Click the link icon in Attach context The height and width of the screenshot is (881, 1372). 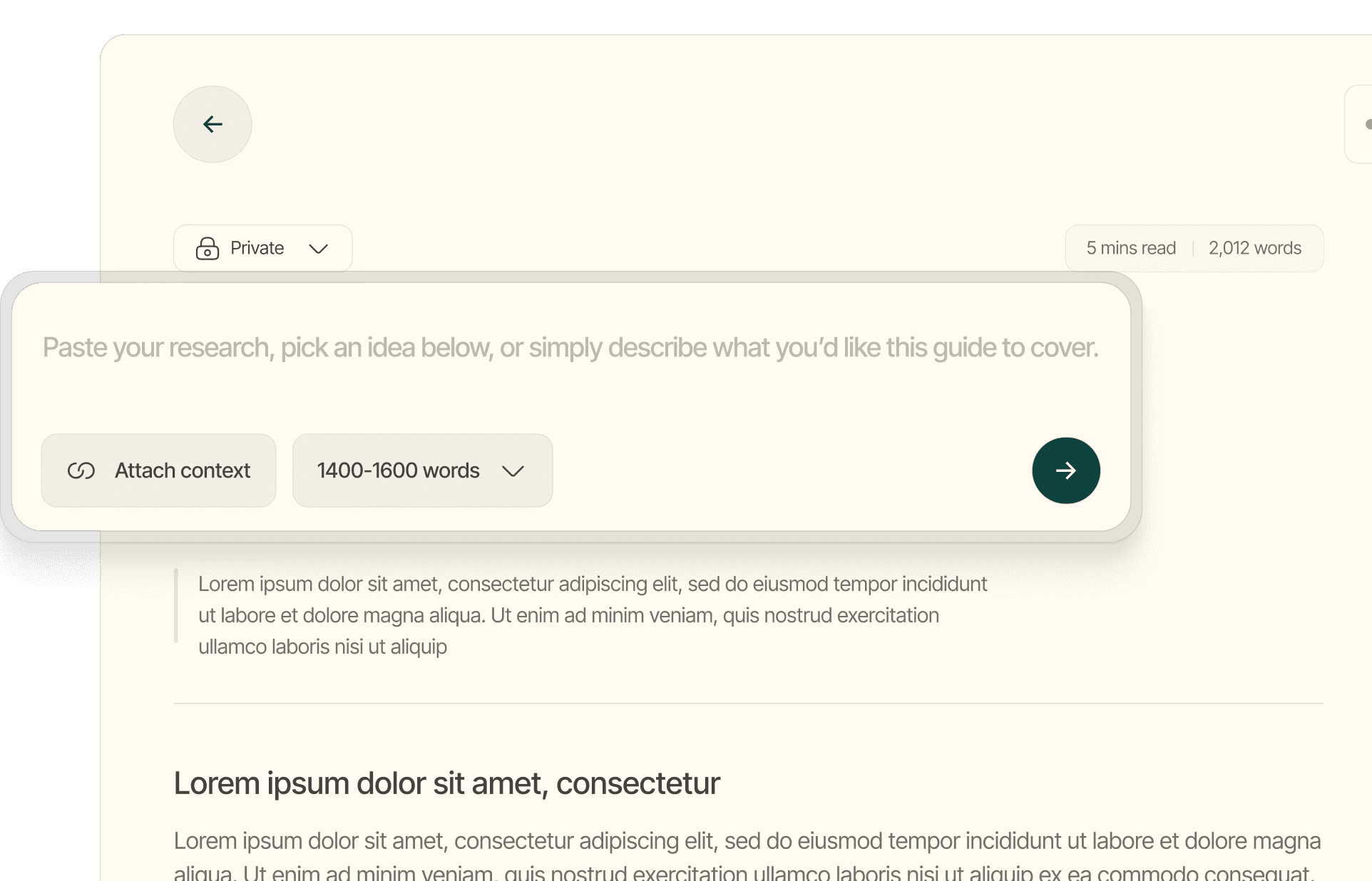[81, 470]
